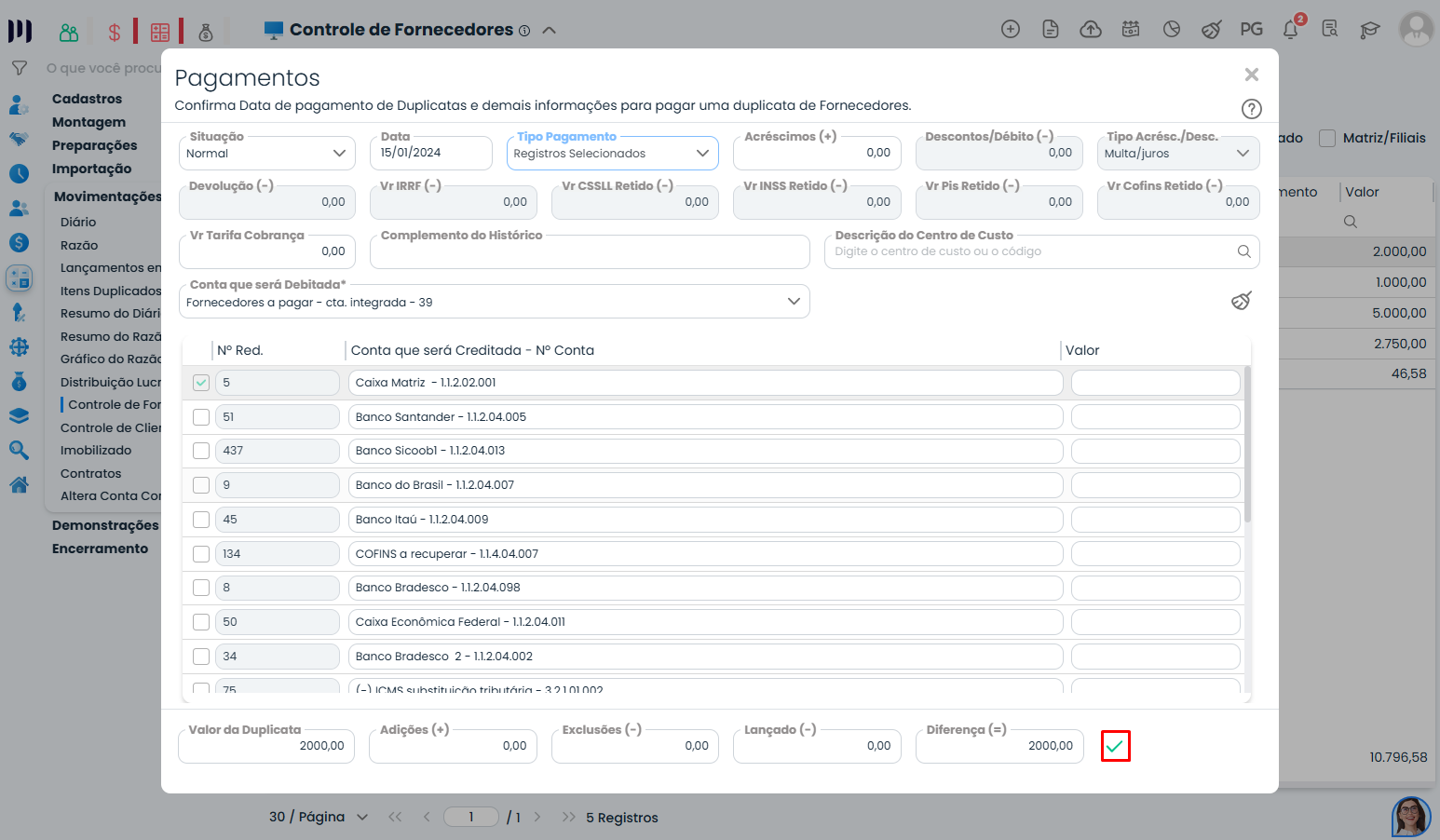The height and width of the screenshot is (840, 1440).
Task: Open help question mark in Pagamentos dialog
Action: (x=1252, y=109)
